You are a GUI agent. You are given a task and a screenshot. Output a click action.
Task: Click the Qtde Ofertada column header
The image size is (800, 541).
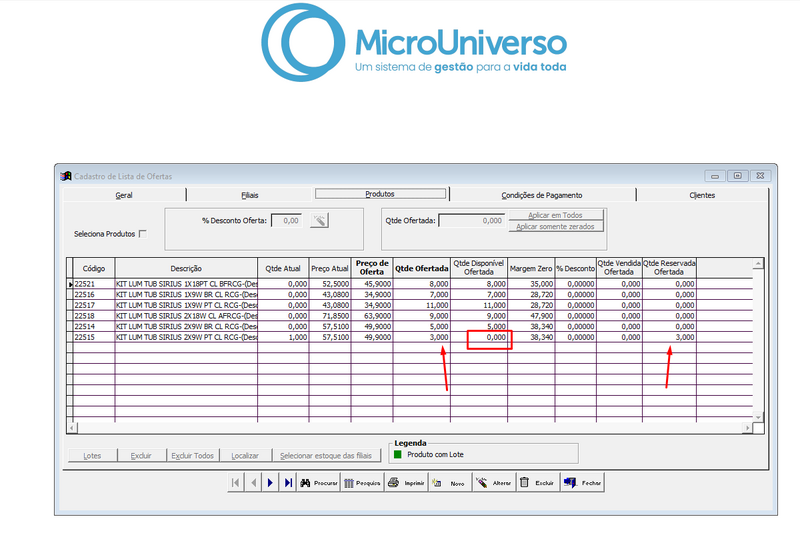421,268
